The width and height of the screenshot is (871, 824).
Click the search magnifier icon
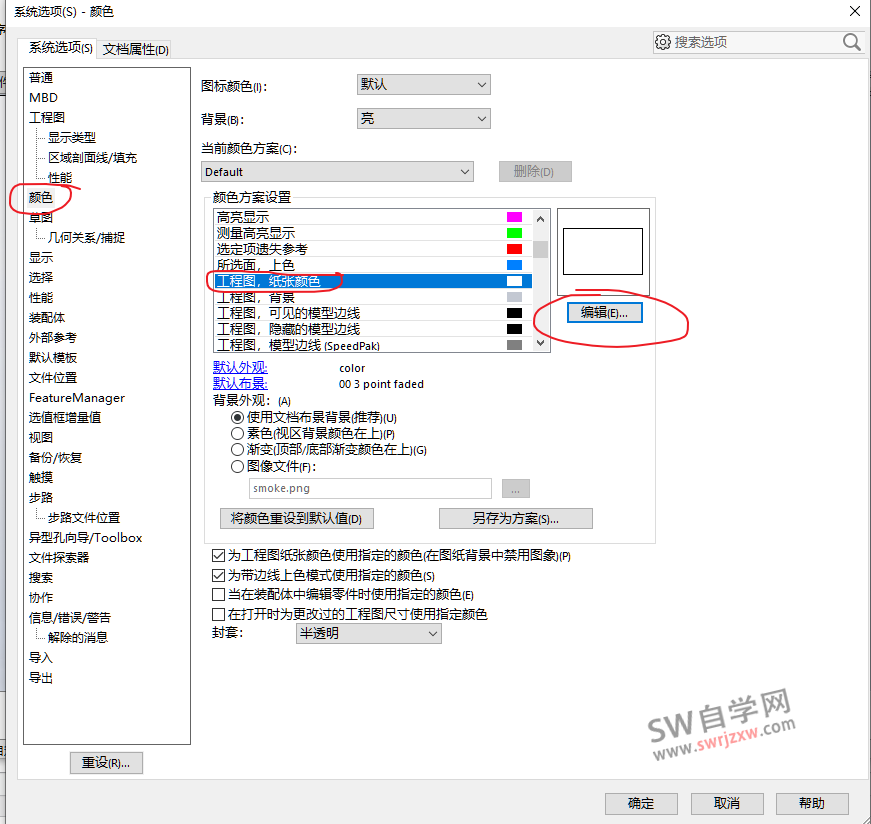[x=851, y=42]
